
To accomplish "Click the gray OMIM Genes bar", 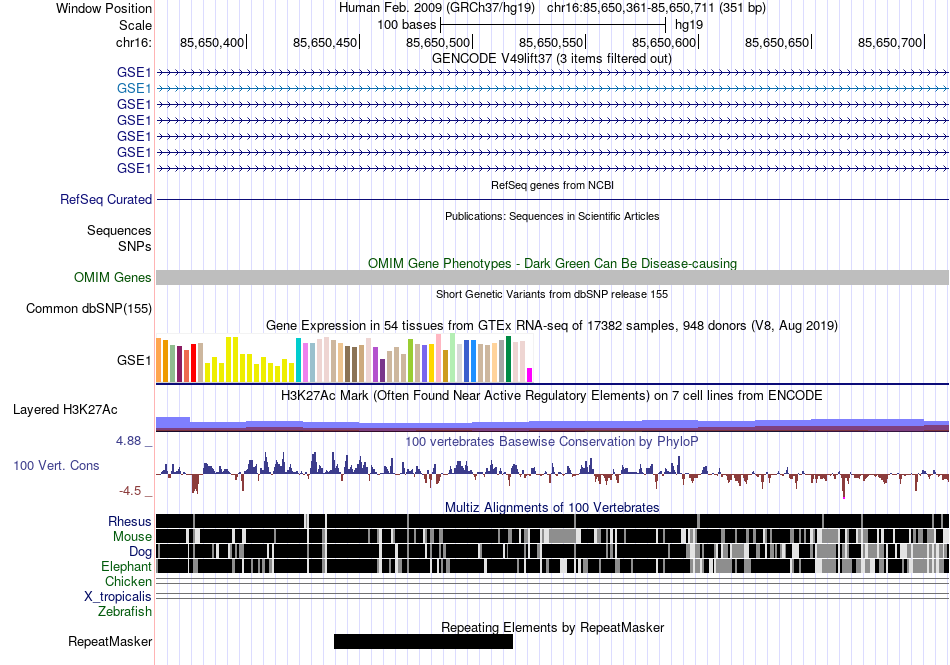I will click(552, 277).
